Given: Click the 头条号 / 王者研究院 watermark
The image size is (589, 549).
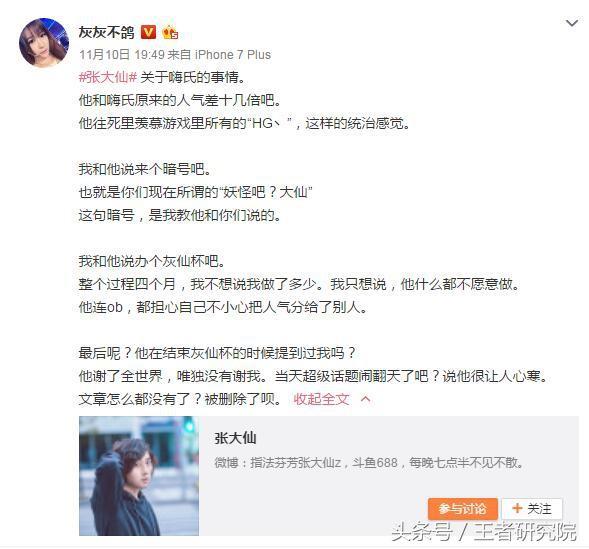Looking at the screenshot, I should tap(484, 532).
